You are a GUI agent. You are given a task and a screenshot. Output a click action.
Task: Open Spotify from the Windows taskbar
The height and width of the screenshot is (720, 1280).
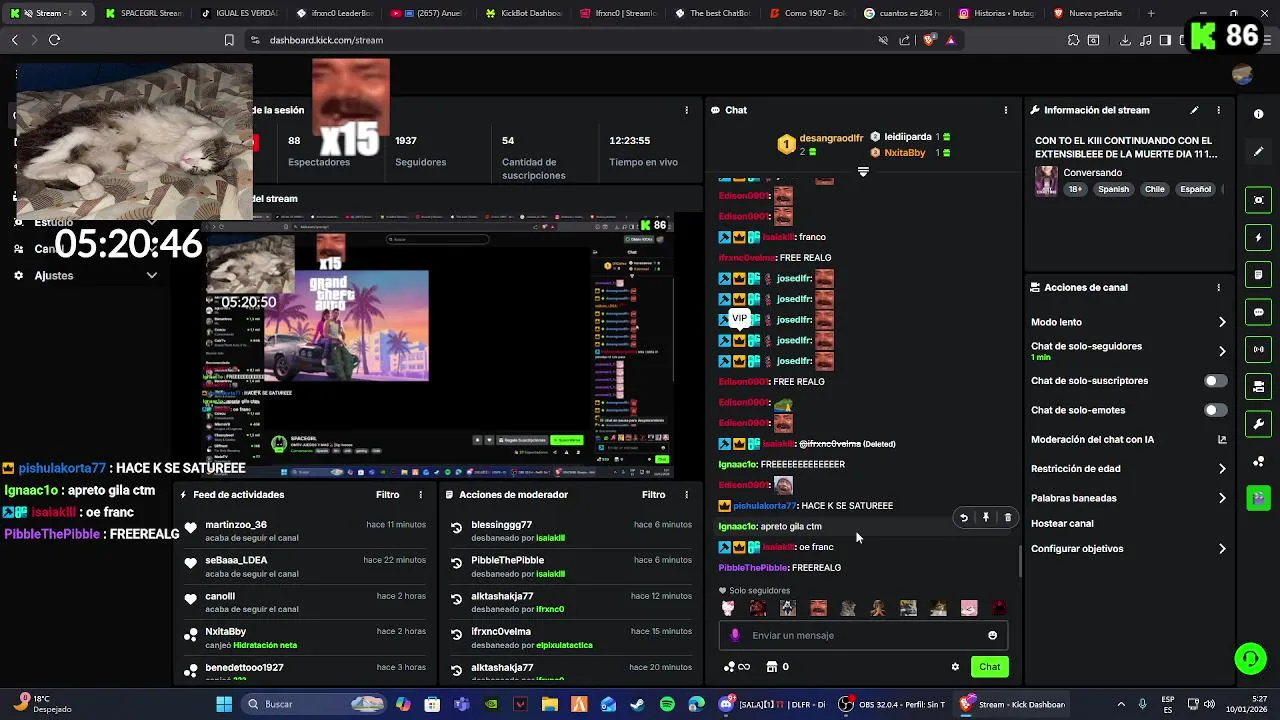pos(667,704)
